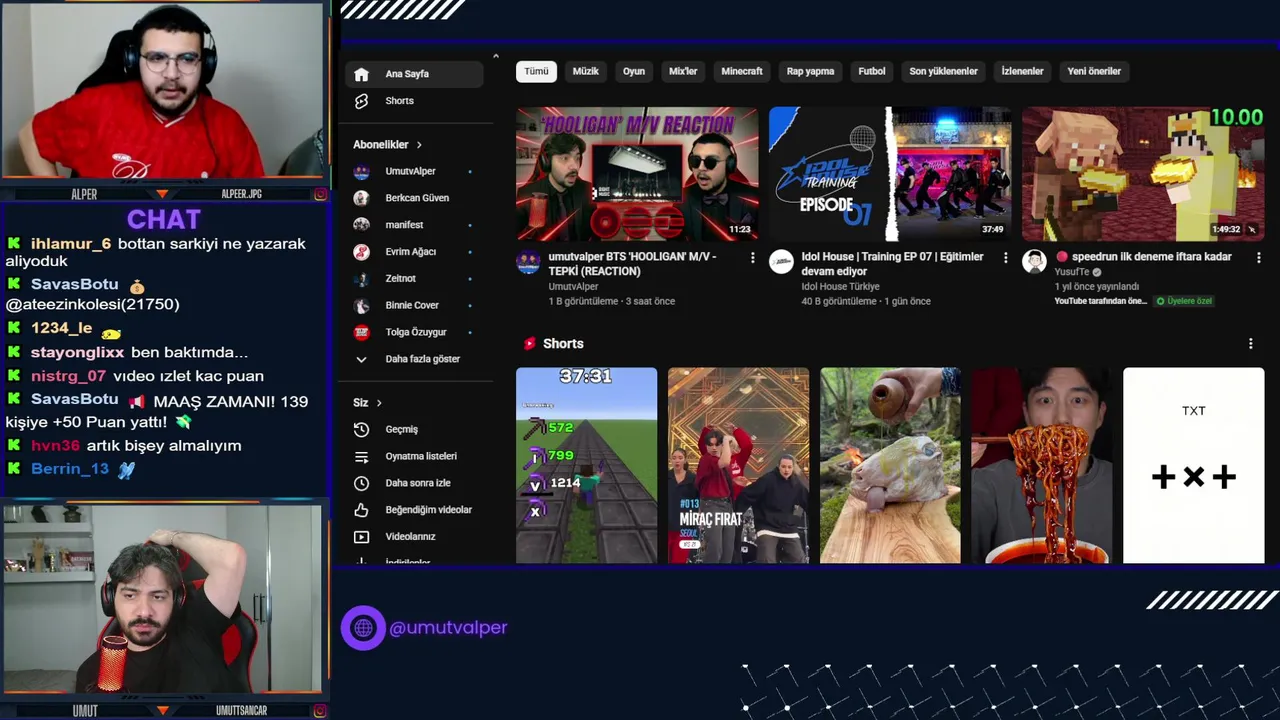
Task: Click umutvalper channel avatar under HOOLIGAN video
Action: [x=528, y=262]
